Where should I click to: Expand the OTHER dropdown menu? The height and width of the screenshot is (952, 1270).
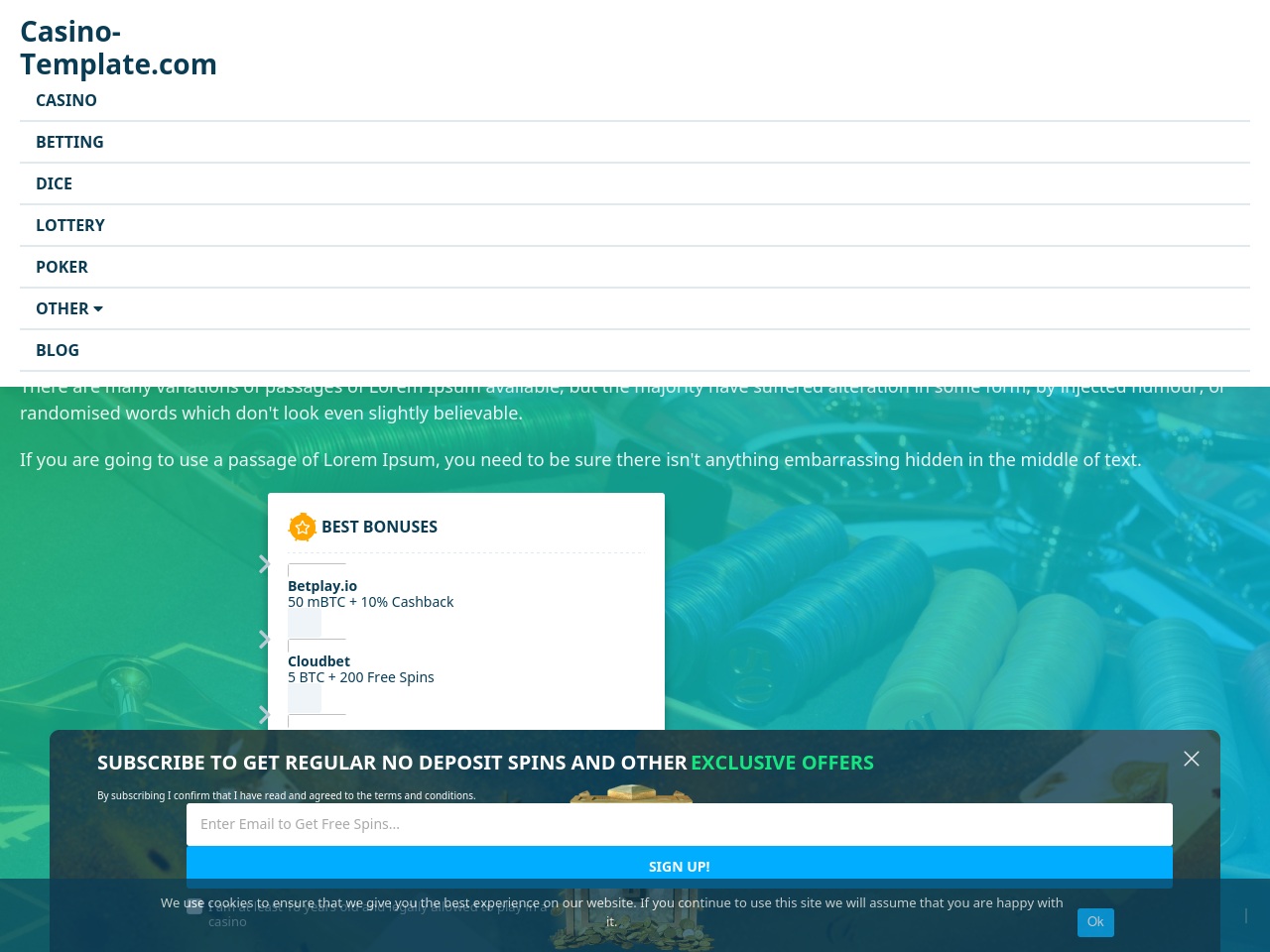(69, 308)
